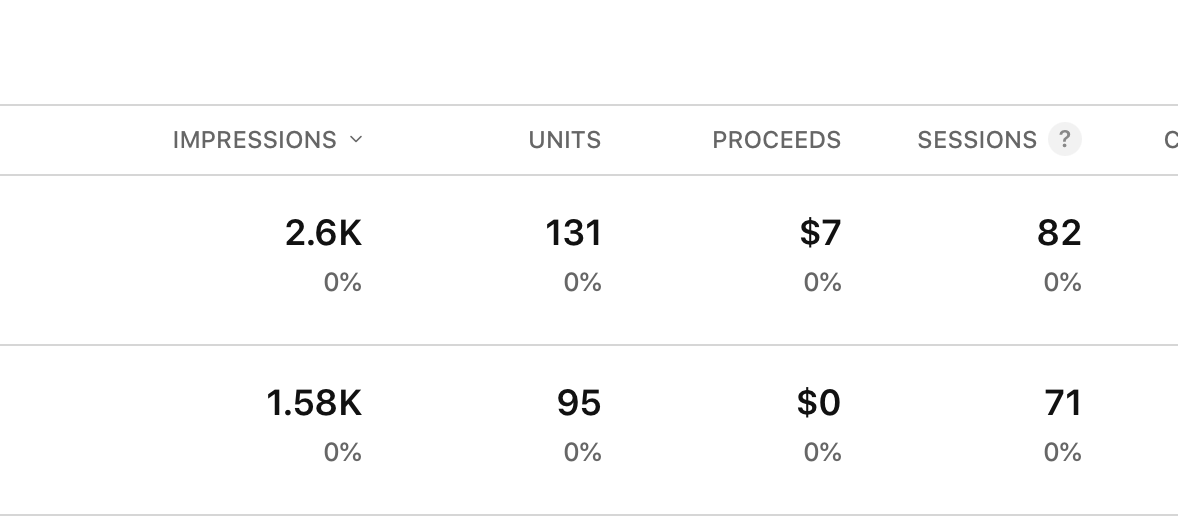Select the 131 units value
The height and width of the screenshot is (530, 1178).
click(573, 233)
